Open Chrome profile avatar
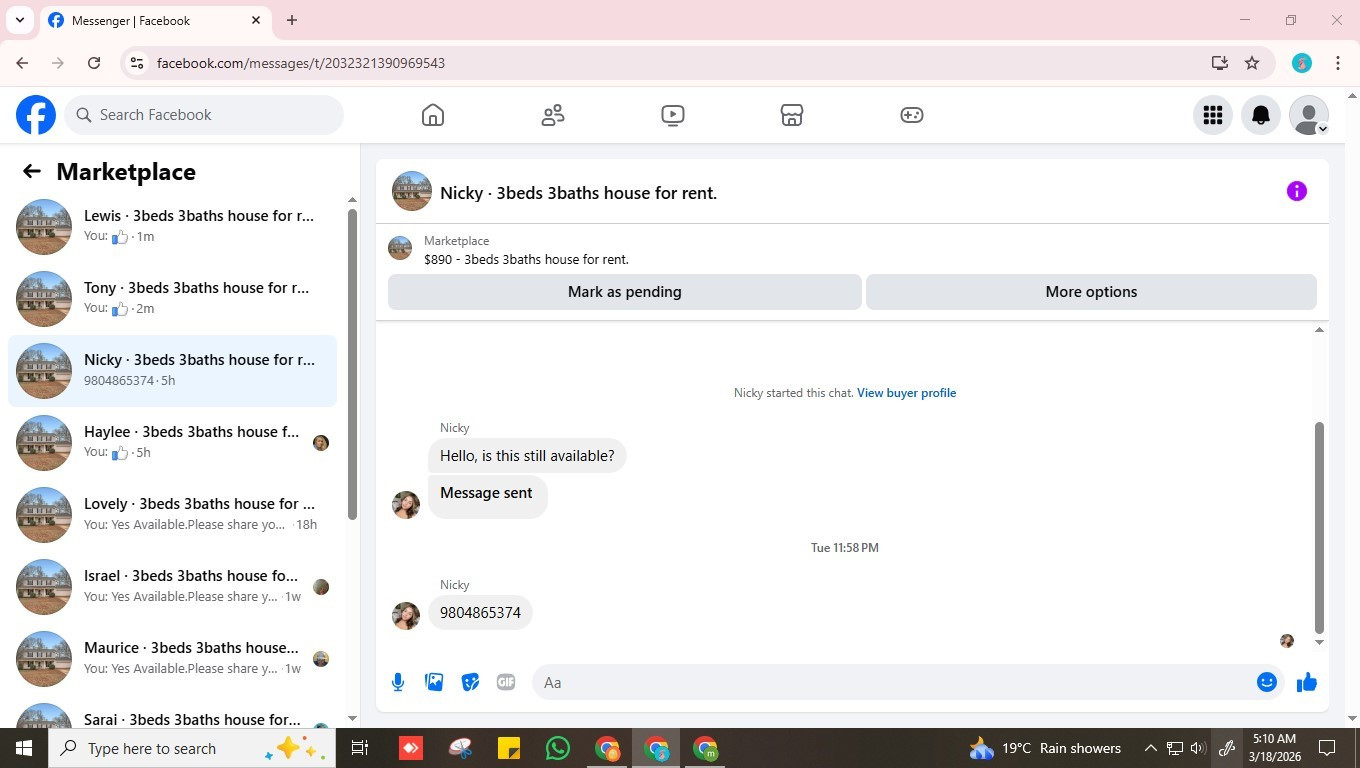Image resolution: width=1360 pixels, height=768 pixels. (x=1302, y=63)
